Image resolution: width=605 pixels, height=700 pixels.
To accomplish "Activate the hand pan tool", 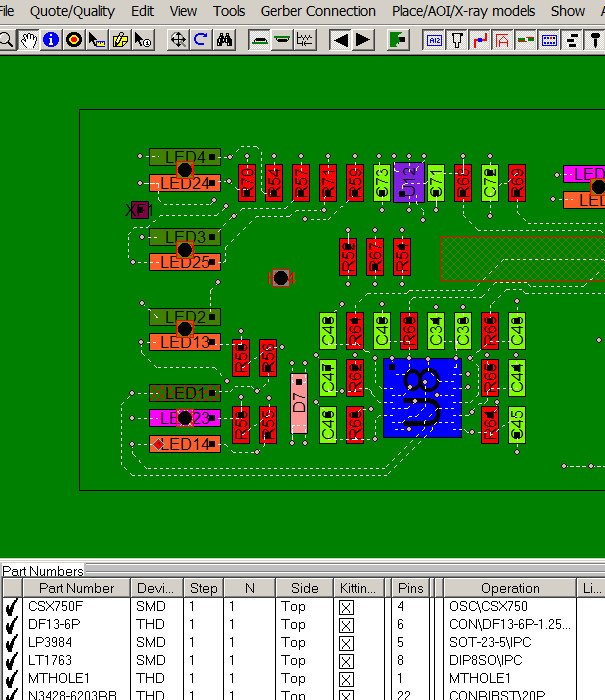I will [29, 40].
